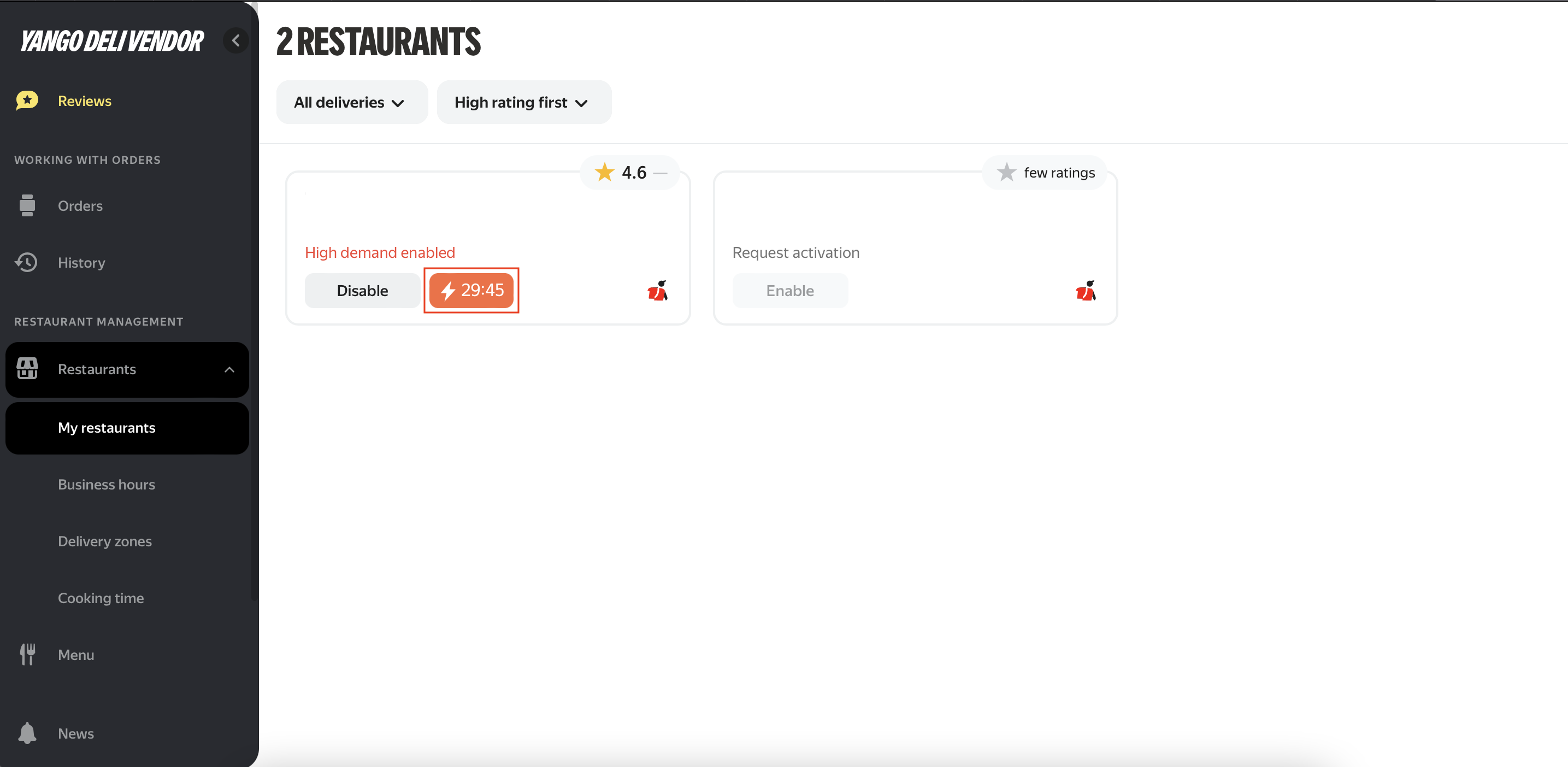1568x767 pixels.
Task: Click the Yango Deli Vendor logo
Action: coord(112,42)
